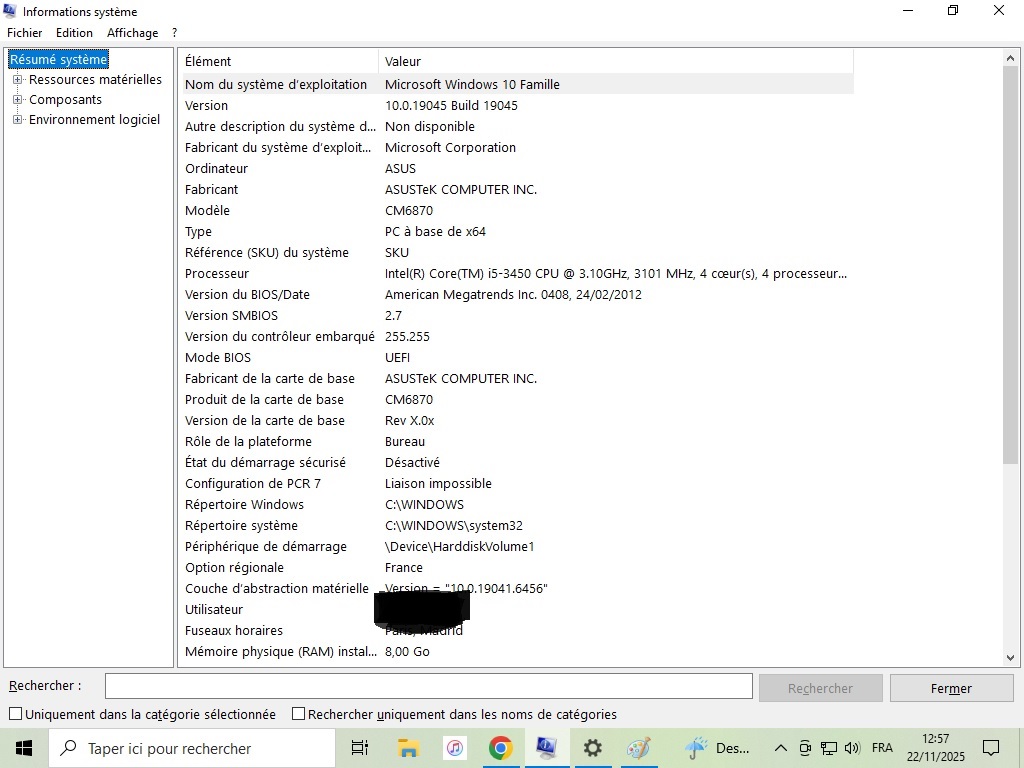Image resolution: width=1024 pixels, height=768 pixels.
Task: Launch iTunes from the taskbar
Action: (455, 748)
